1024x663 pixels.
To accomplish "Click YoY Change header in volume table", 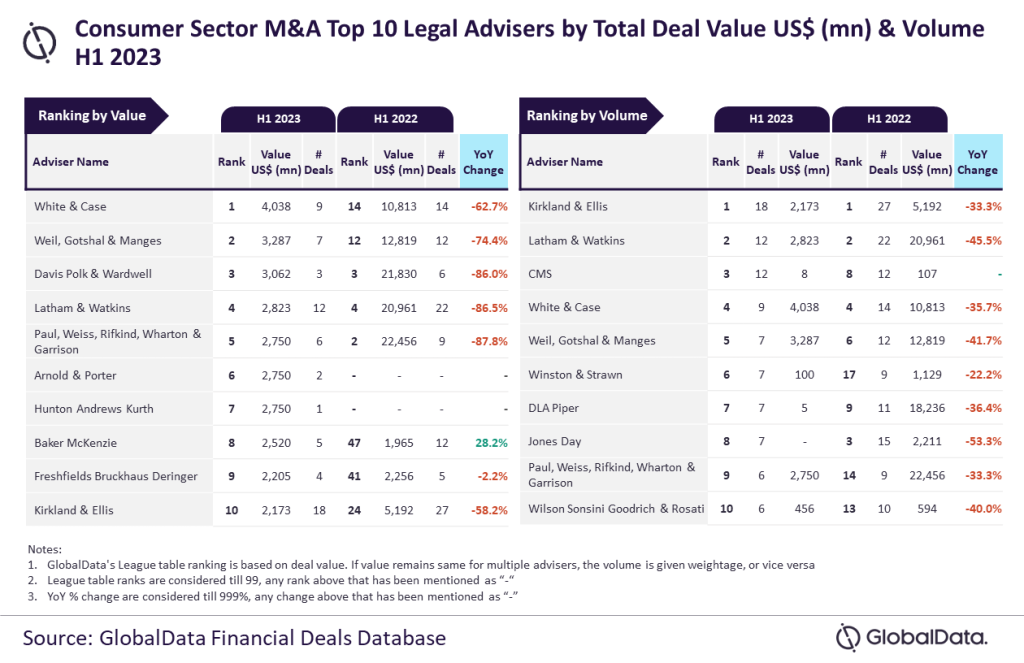I will pyautogui.click(x=978, y=162).
